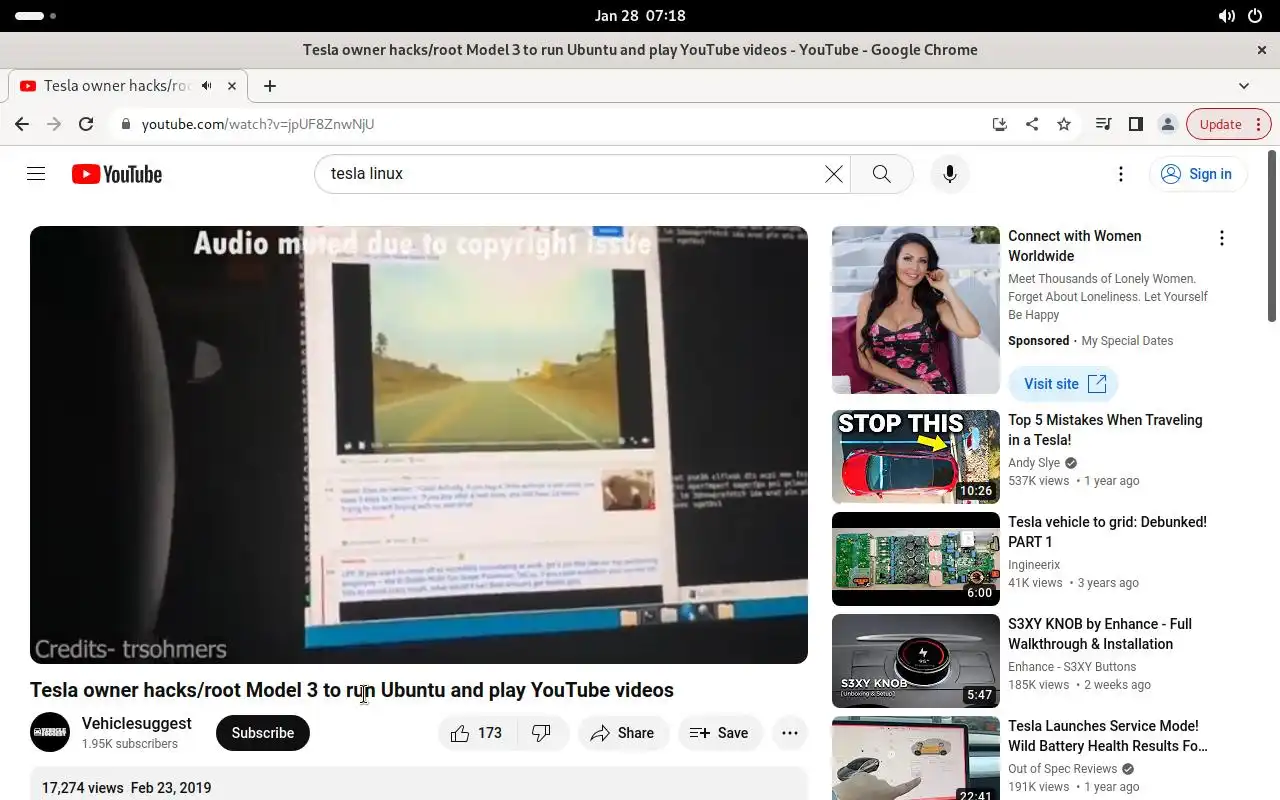Save video to a playlist
Image resolution: width=1280 pixels, height=800 pixels.
pos(720,733)
